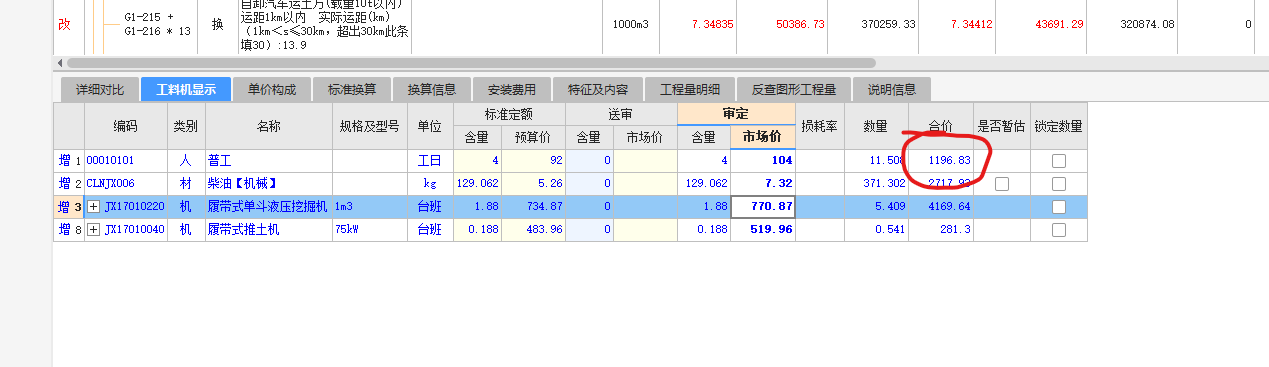The width and height of the screenshot is (1269, 367).
Task: Click the quantity value 5.409
Action: point(876,206)
